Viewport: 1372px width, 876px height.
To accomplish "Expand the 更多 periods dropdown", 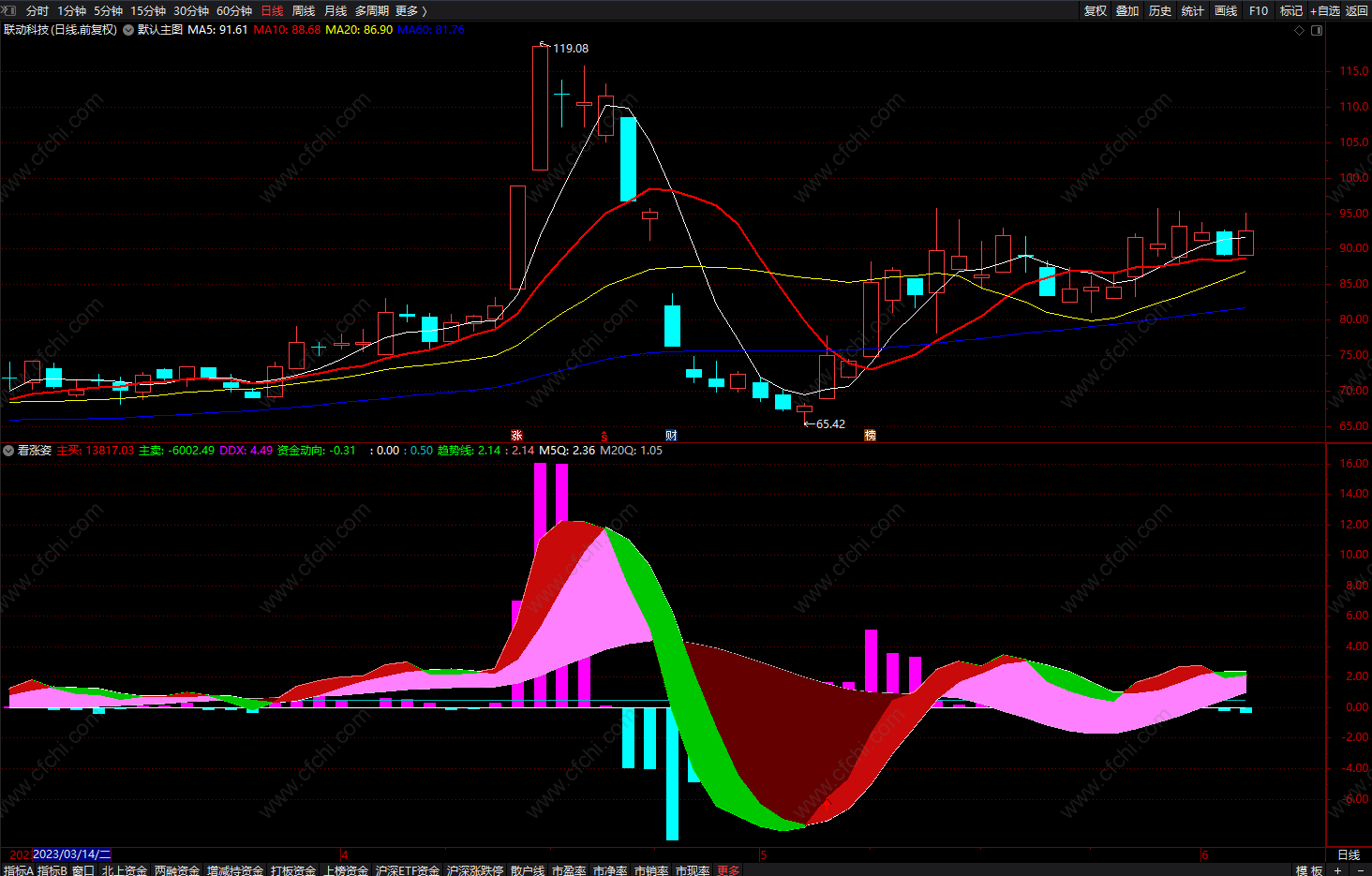I will coord(411,11).
